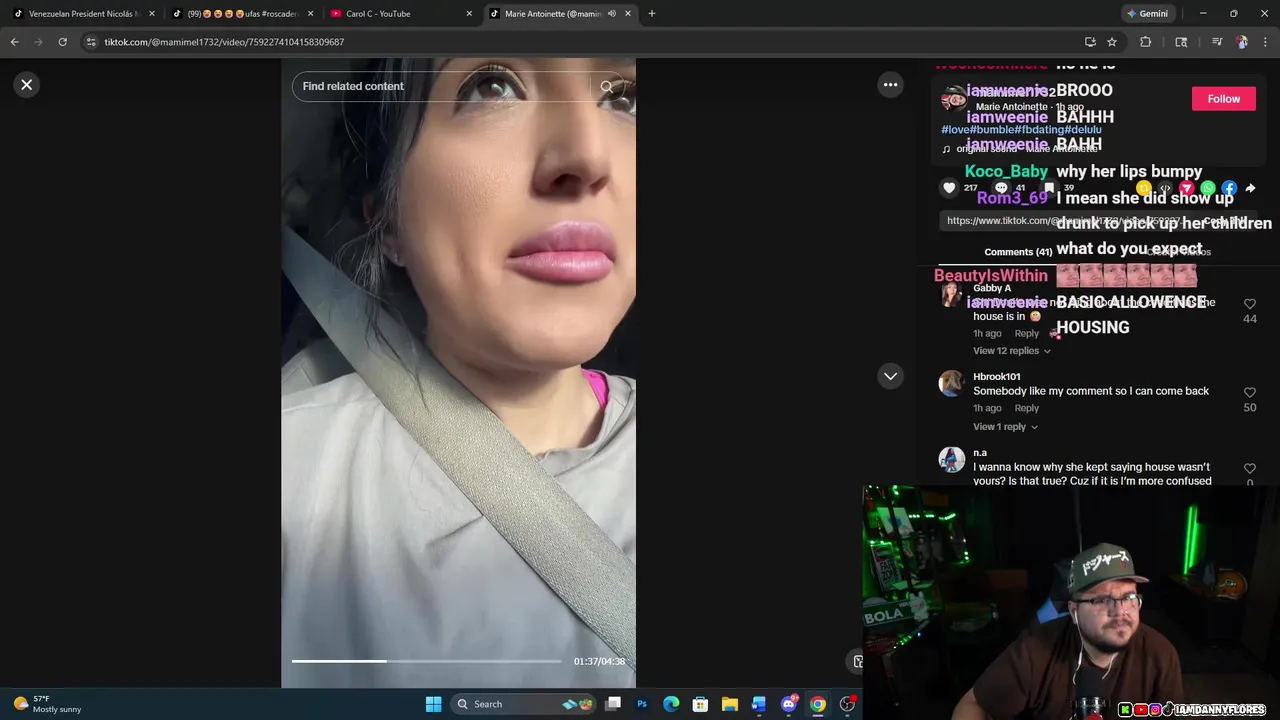Open File Explorer from taskbar
The height and width of the screenshot is (720, 1280).
coord(730,704)
